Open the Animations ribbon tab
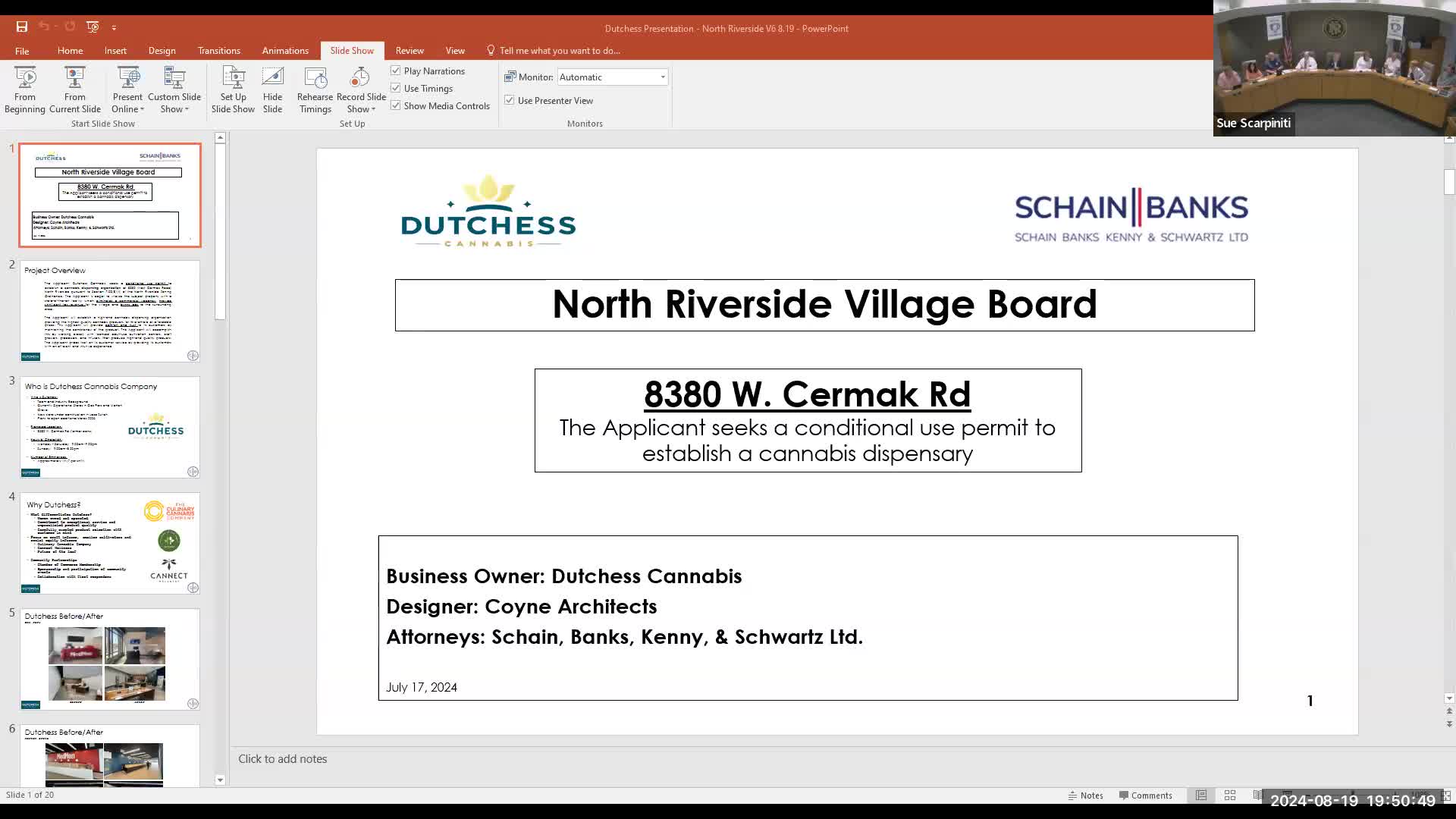Screen dimensions: 1456x819 pos(285,51)
